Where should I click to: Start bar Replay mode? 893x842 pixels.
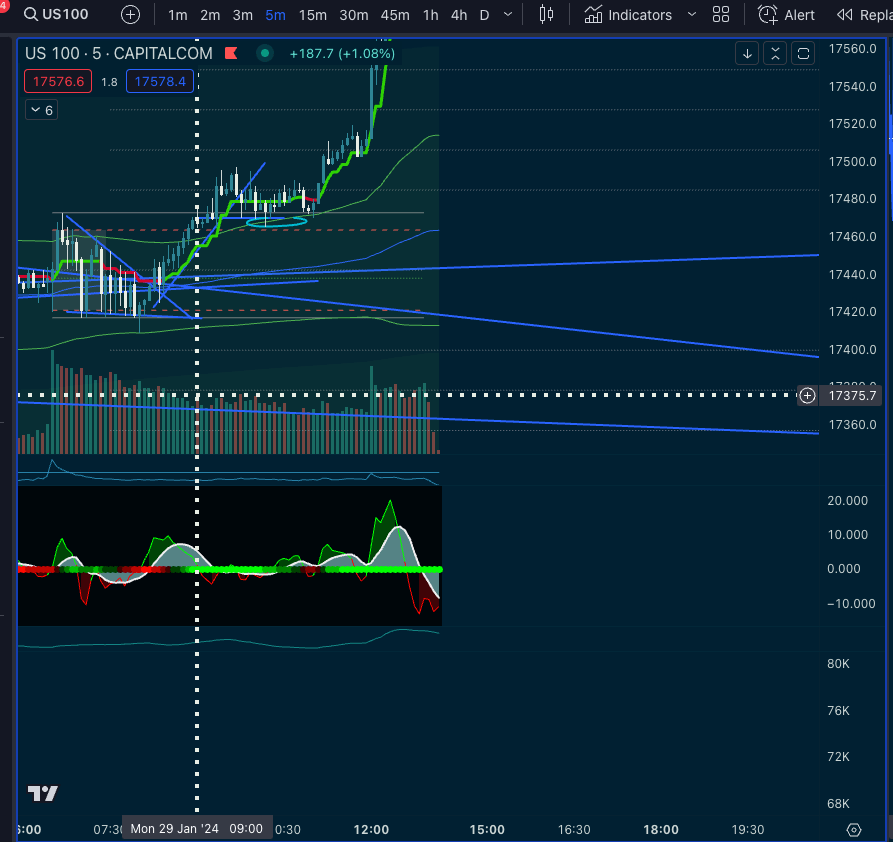pos(864,15)
